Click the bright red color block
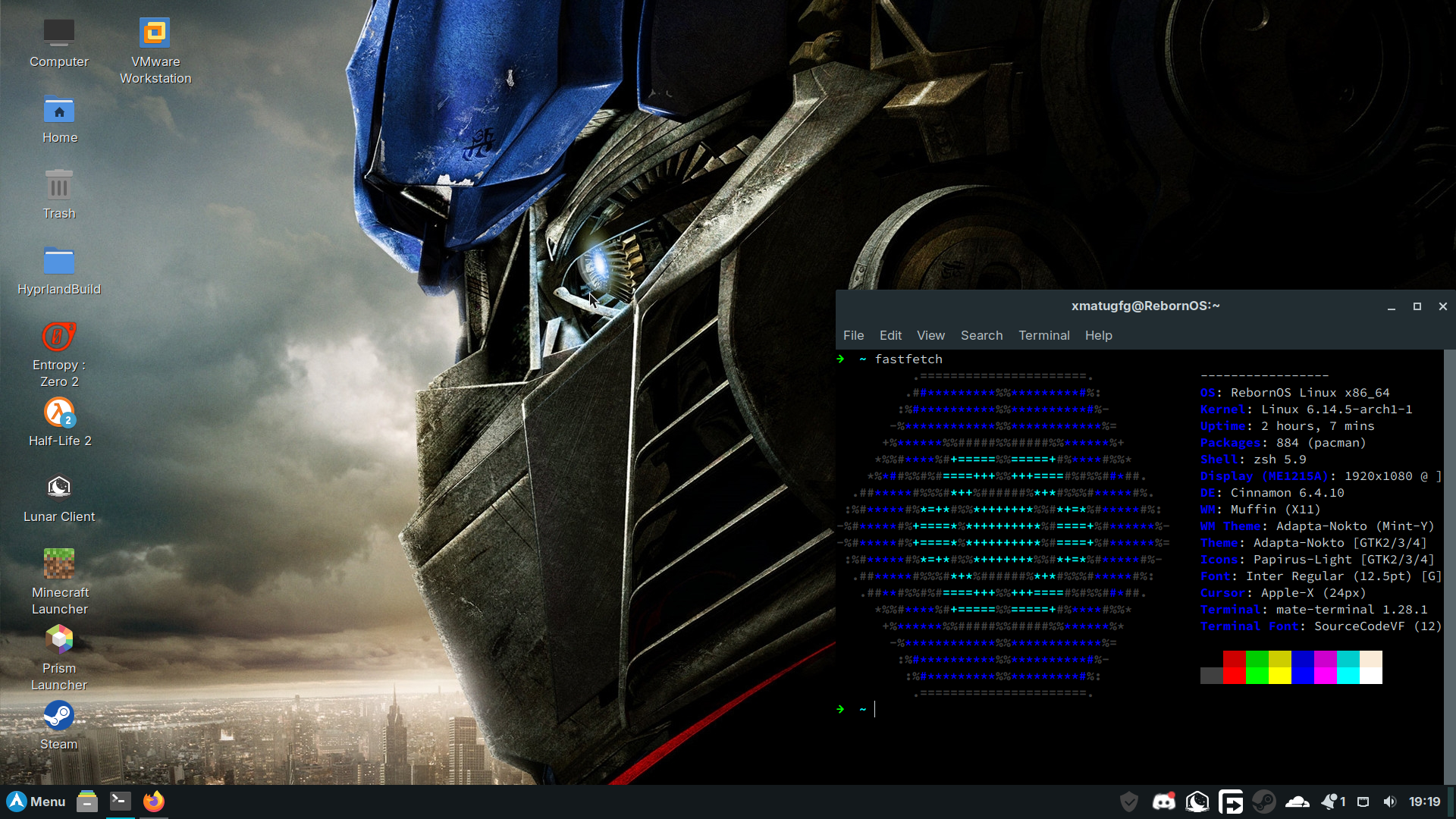The height and width of the screenshot is (819, 1456). (1234, 676)
